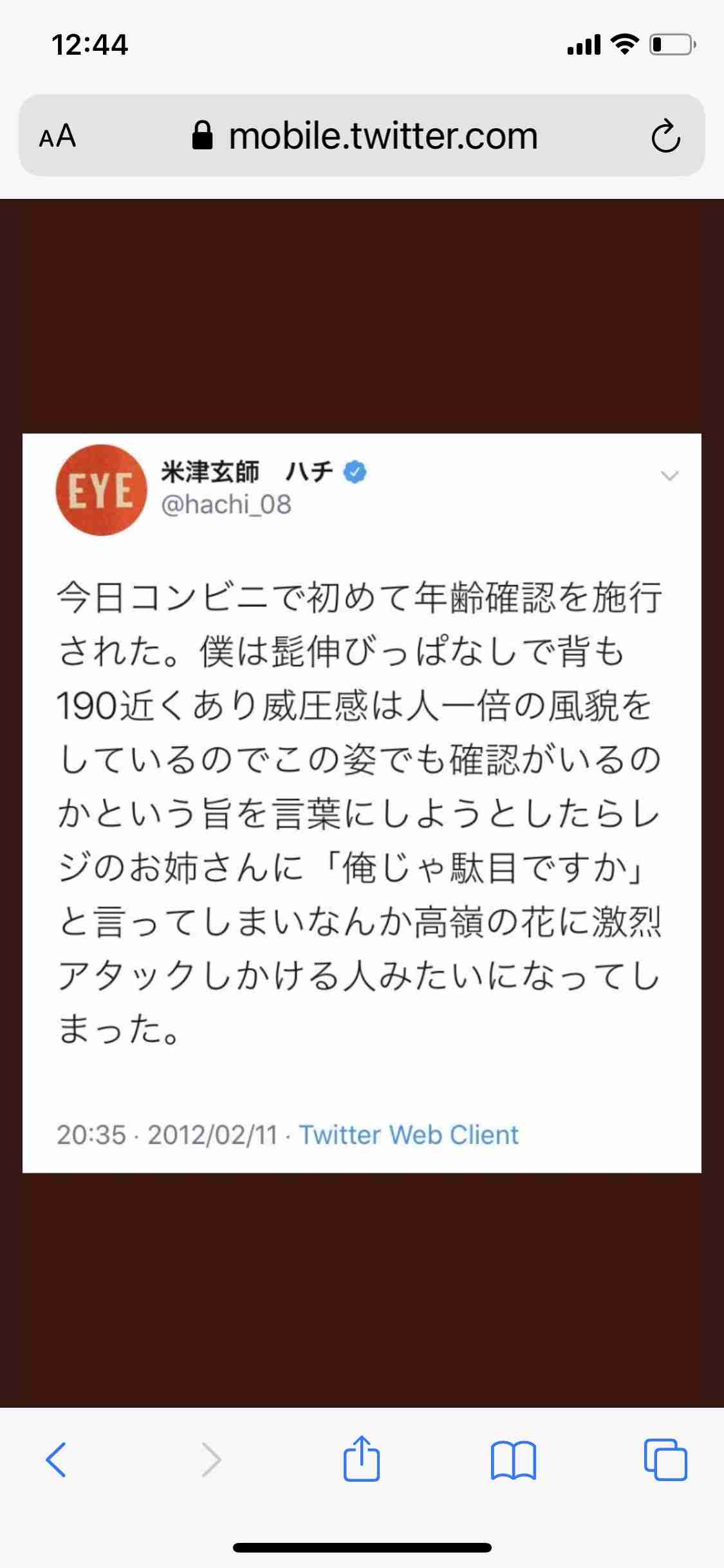Tap the tweet body text
The height and width of the screenshot is (1568, 724).
click(359, 814)
